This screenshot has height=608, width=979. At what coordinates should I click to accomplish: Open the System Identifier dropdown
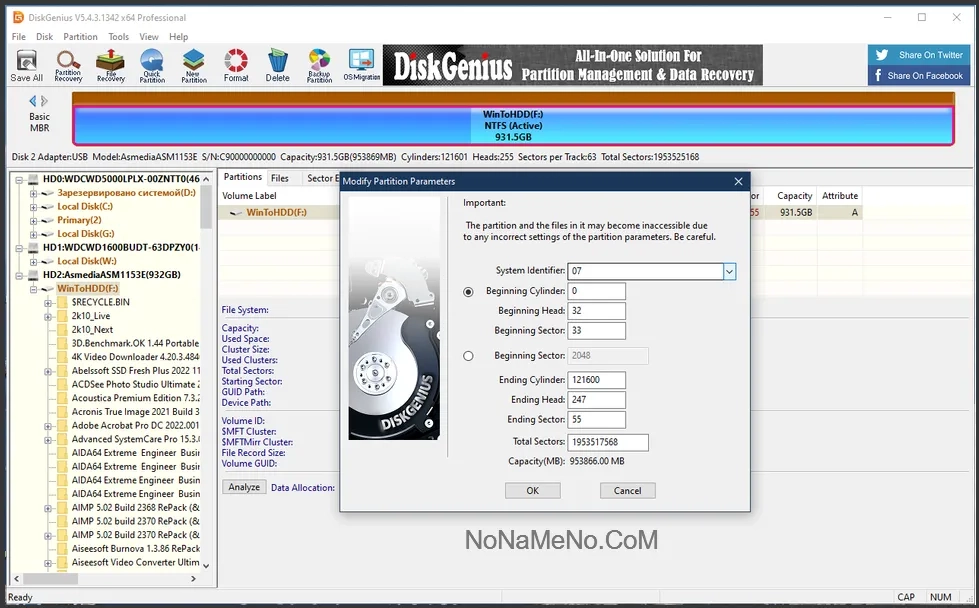tap(729, 271)
